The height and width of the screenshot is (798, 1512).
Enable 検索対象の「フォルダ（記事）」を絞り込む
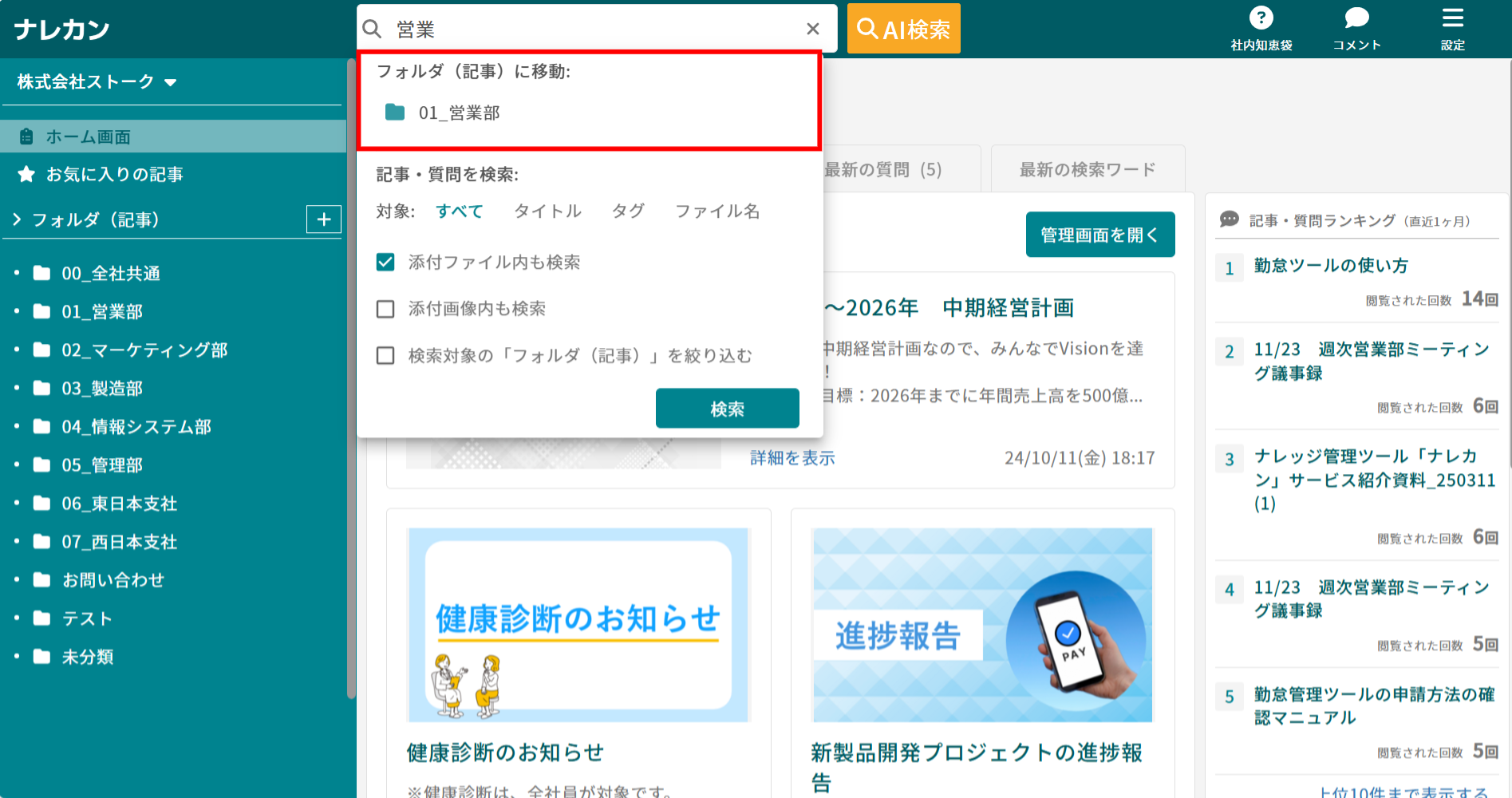385,356
